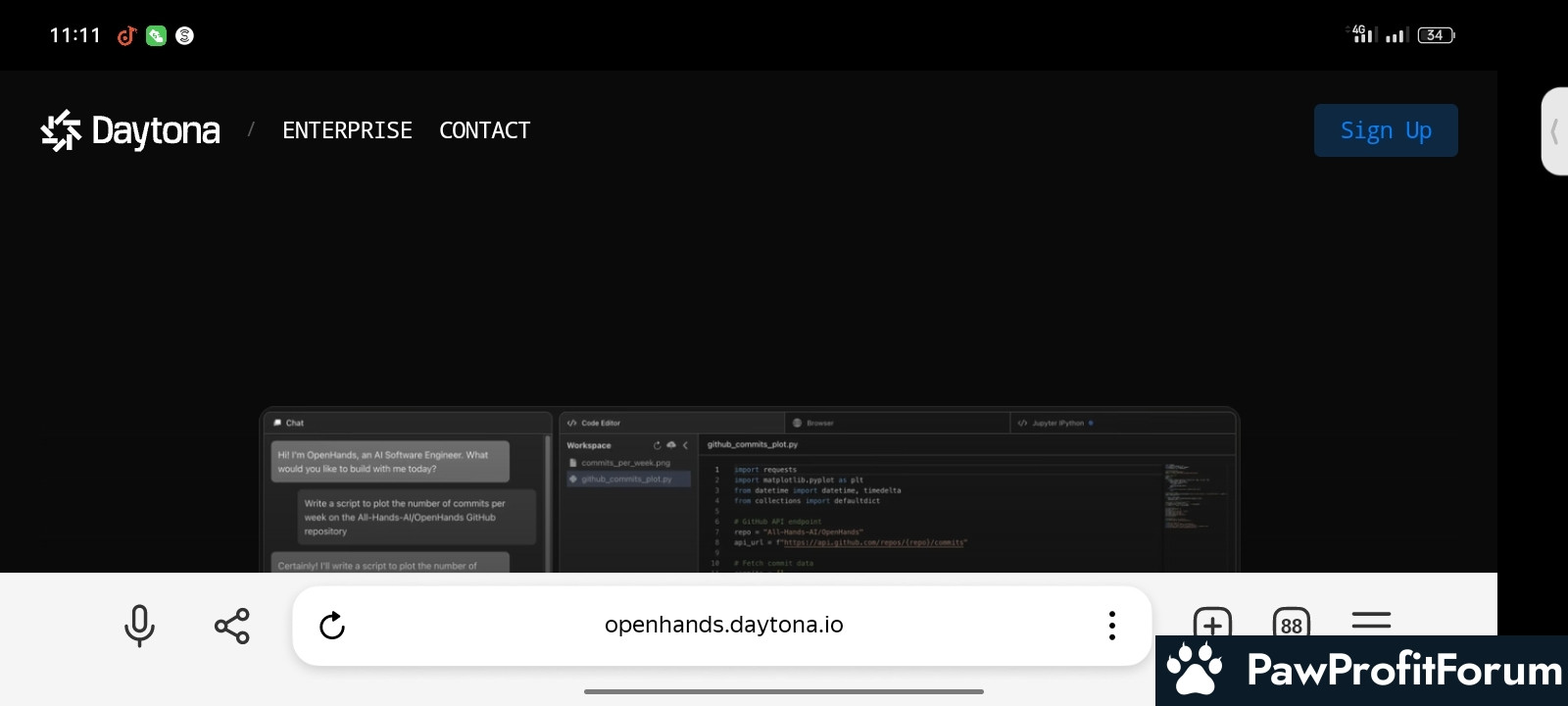Tap the 4G signal strength indicator

[1364, 34]
